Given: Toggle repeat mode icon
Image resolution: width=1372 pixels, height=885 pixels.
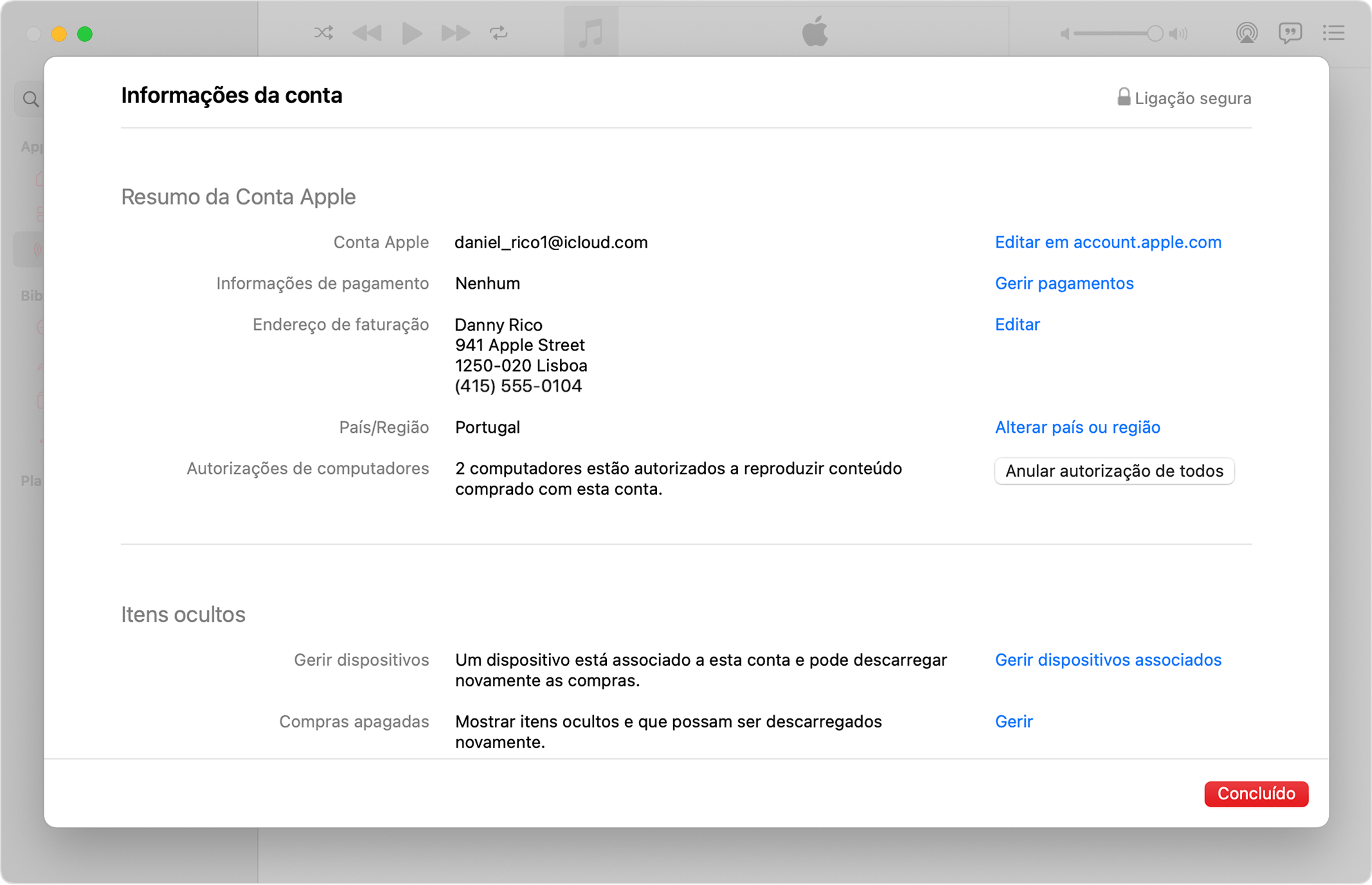Looking at the screenshot, I should [499, 33].
